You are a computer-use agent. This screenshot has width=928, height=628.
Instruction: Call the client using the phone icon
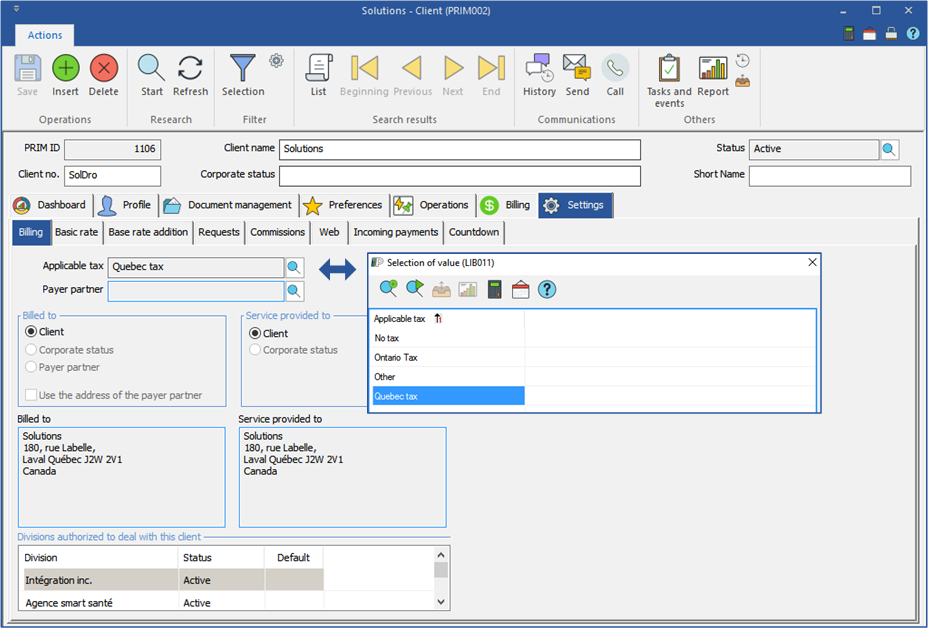click(615, 75)
